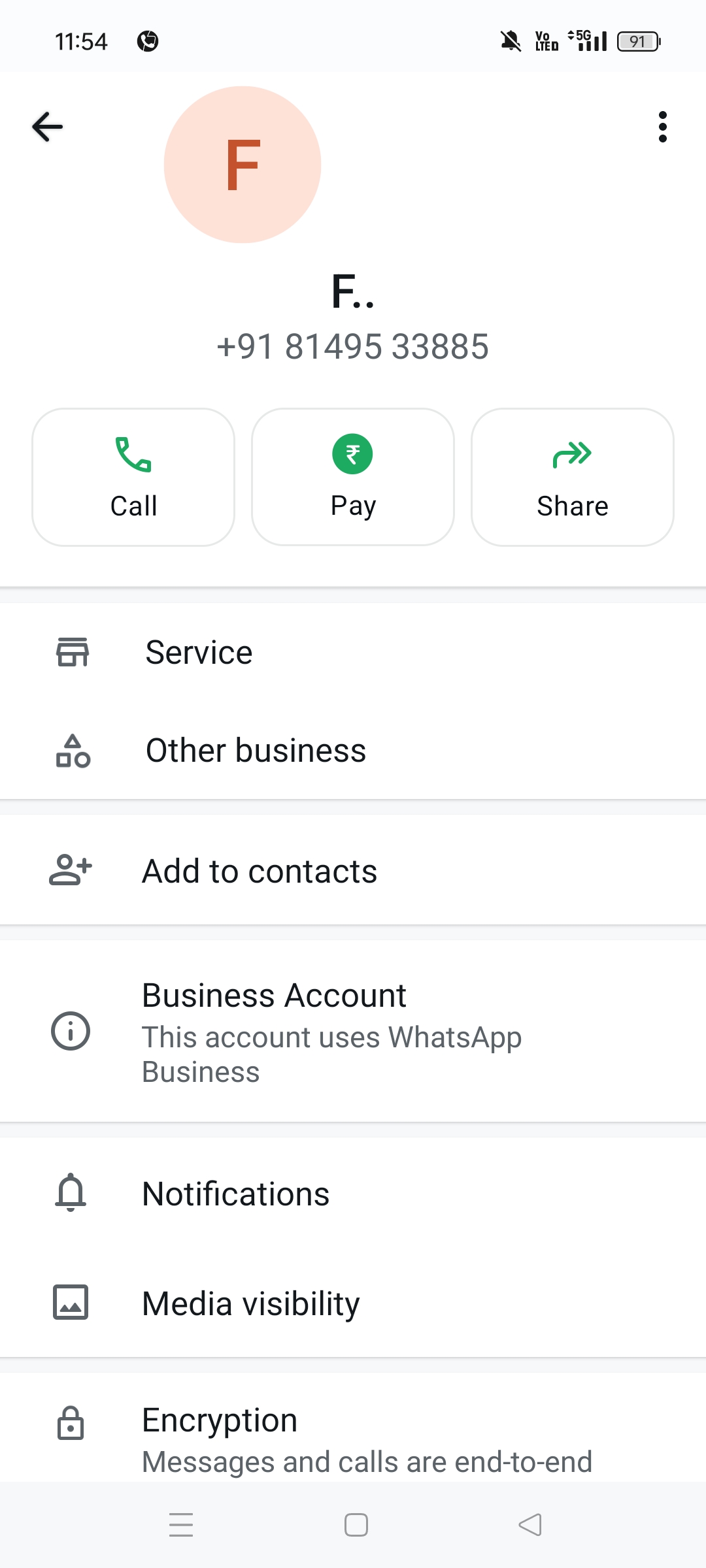706x1568 pixels.
Task: Tap the Other business shapes icon
Action: [73, 750]
